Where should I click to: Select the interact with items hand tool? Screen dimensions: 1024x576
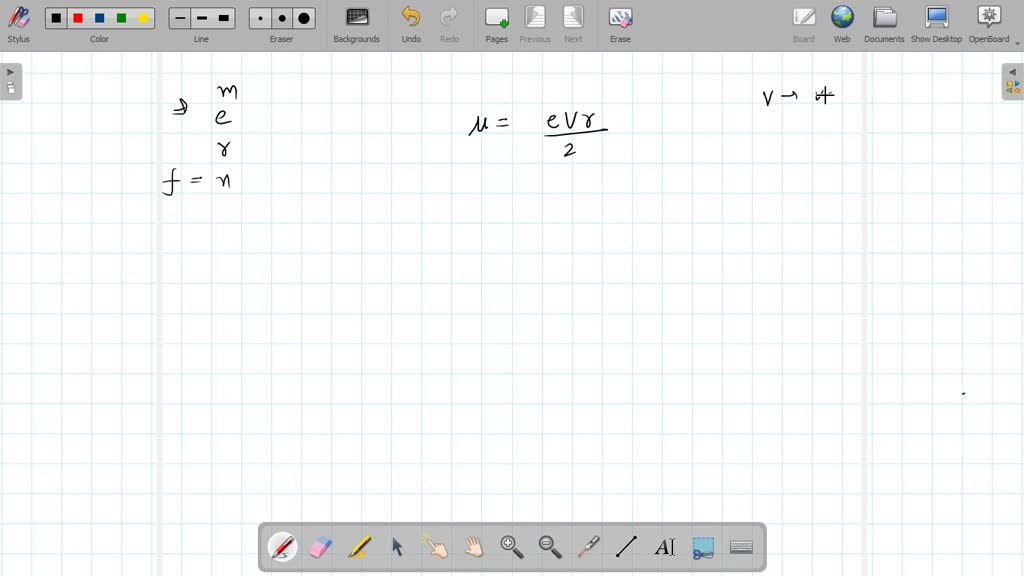(436, 547)
